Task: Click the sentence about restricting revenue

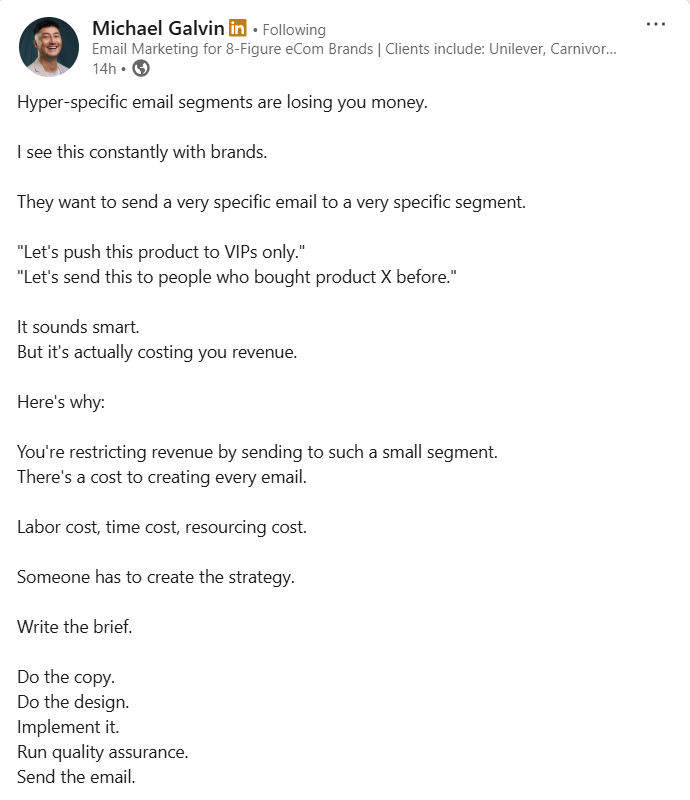Action: pyautogui.click(x=257, y=452)
